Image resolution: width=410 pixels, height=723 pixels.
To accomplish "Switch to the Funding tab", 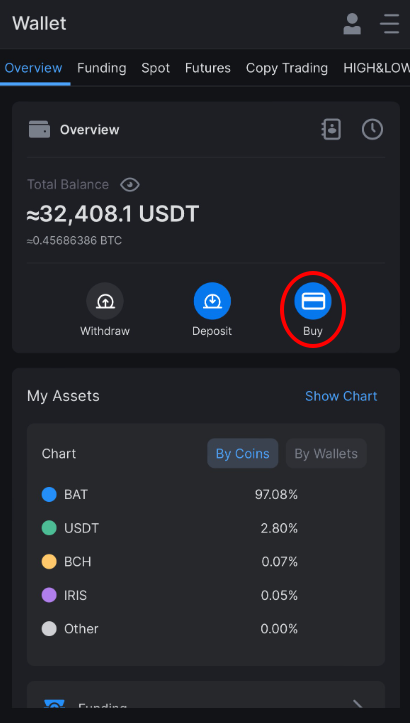I will 101,68.
